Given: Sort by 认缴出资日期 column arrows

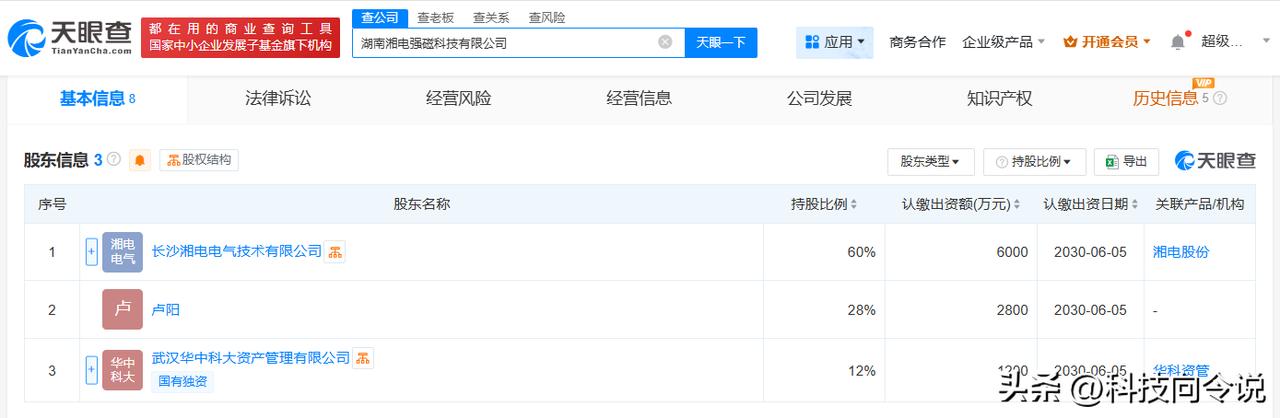Looking at the screenshot, I should (1135, 204).
